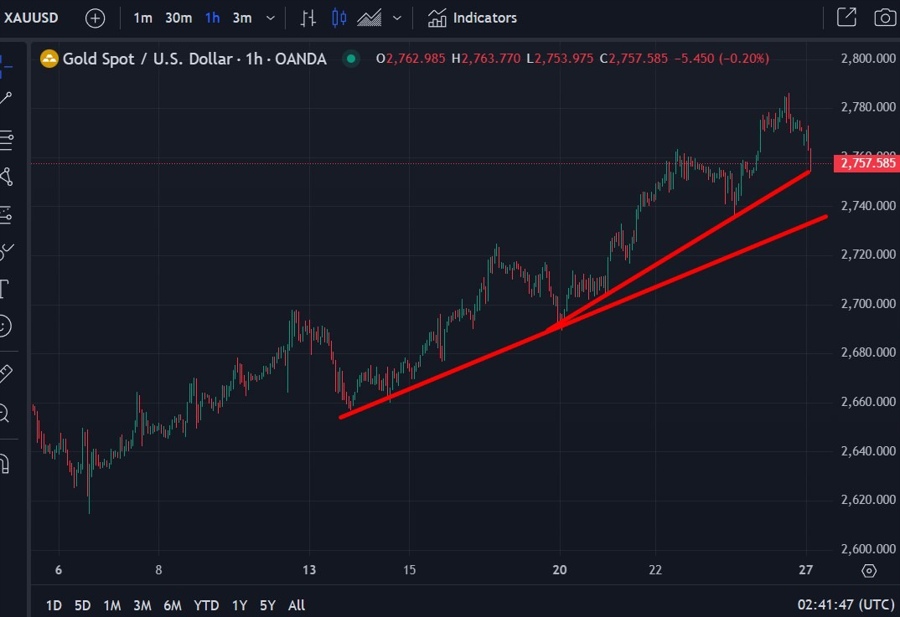Click the high value H2,763.770
The image size is (900, 617).
pyautogui.click(x=486, y=59)
